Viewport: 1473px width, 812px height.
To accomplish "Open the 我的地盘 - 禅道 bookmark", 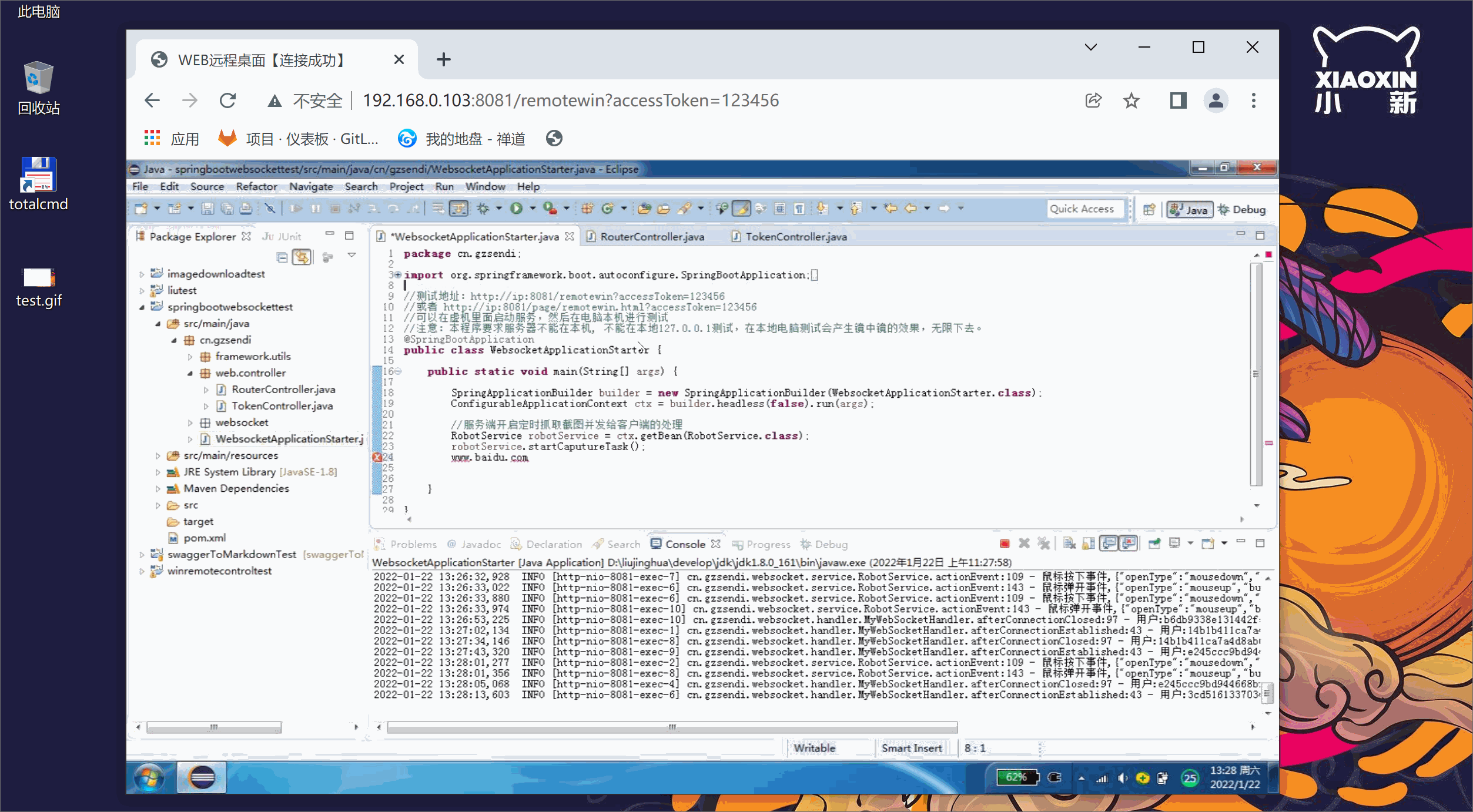I will [462, 139].
